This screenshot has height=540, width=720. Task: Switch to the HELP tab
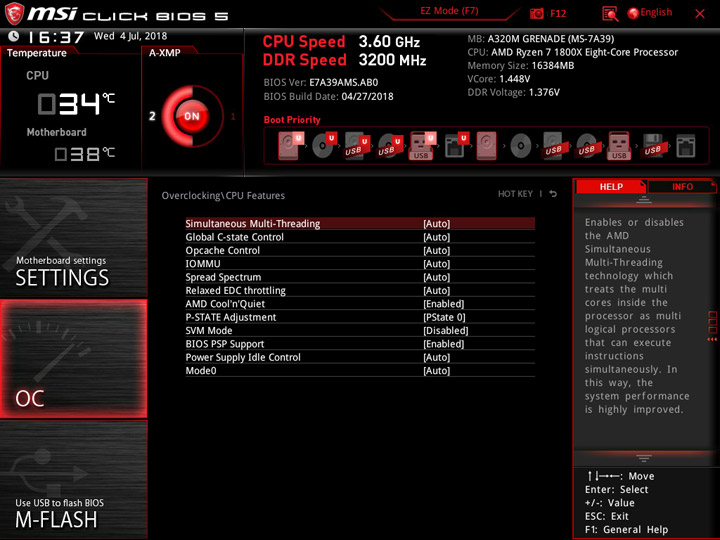[611, 186]
